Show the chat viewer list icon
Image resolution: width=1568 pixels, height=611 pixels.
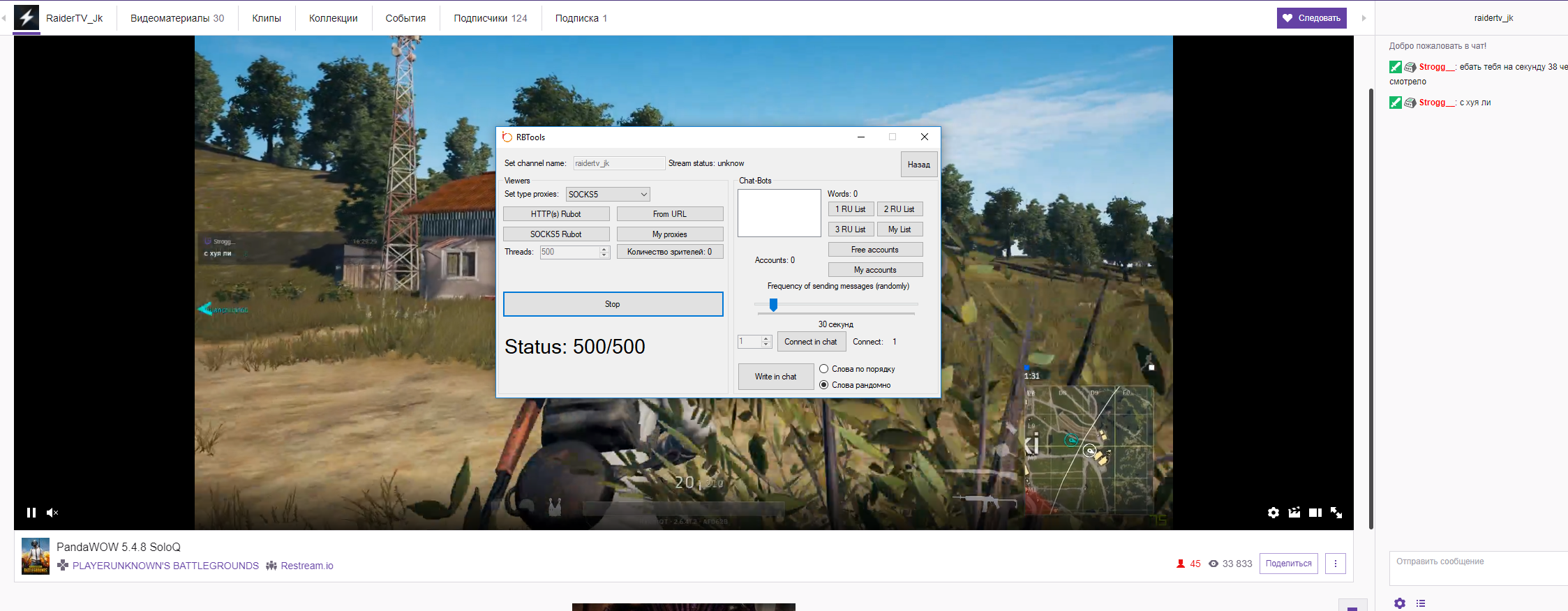click(x=1421, y=603)
